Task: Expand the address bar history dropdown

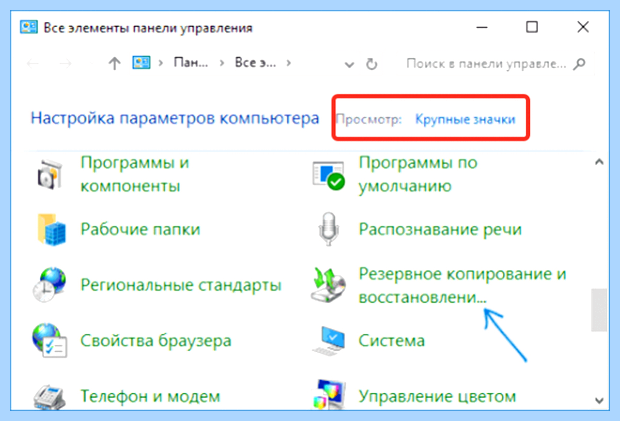Action: pos(349,64)
